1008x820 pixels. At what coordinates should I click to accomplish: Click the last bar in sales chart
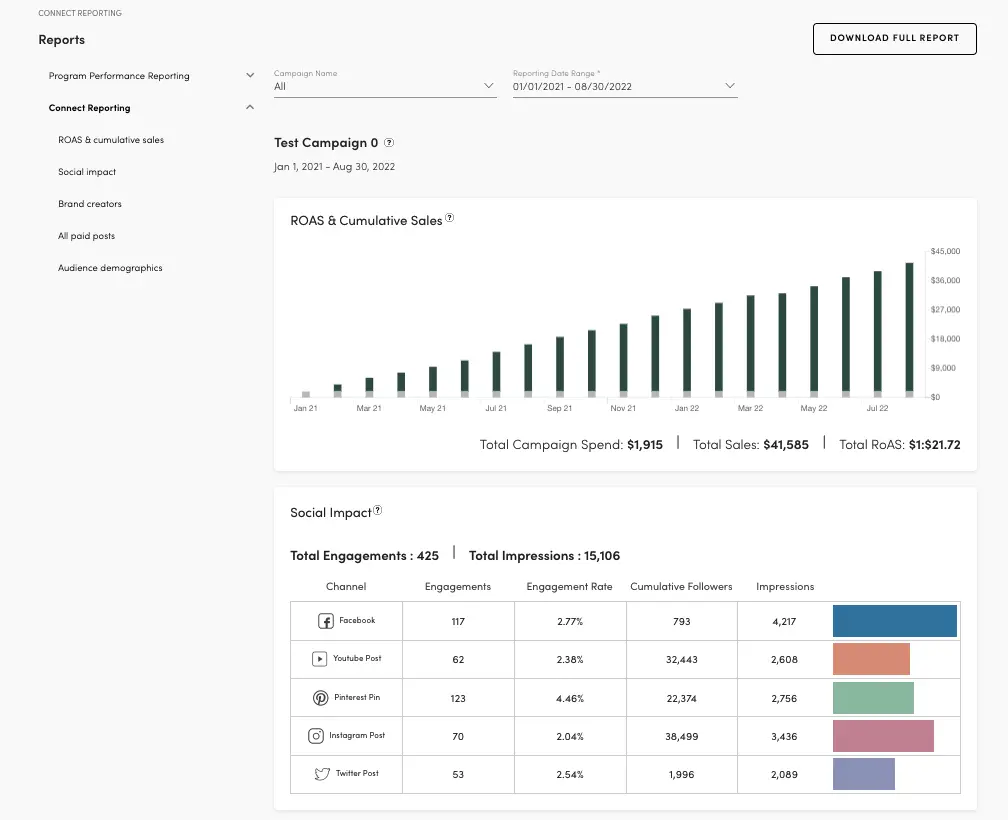click(x=909, y=327)
